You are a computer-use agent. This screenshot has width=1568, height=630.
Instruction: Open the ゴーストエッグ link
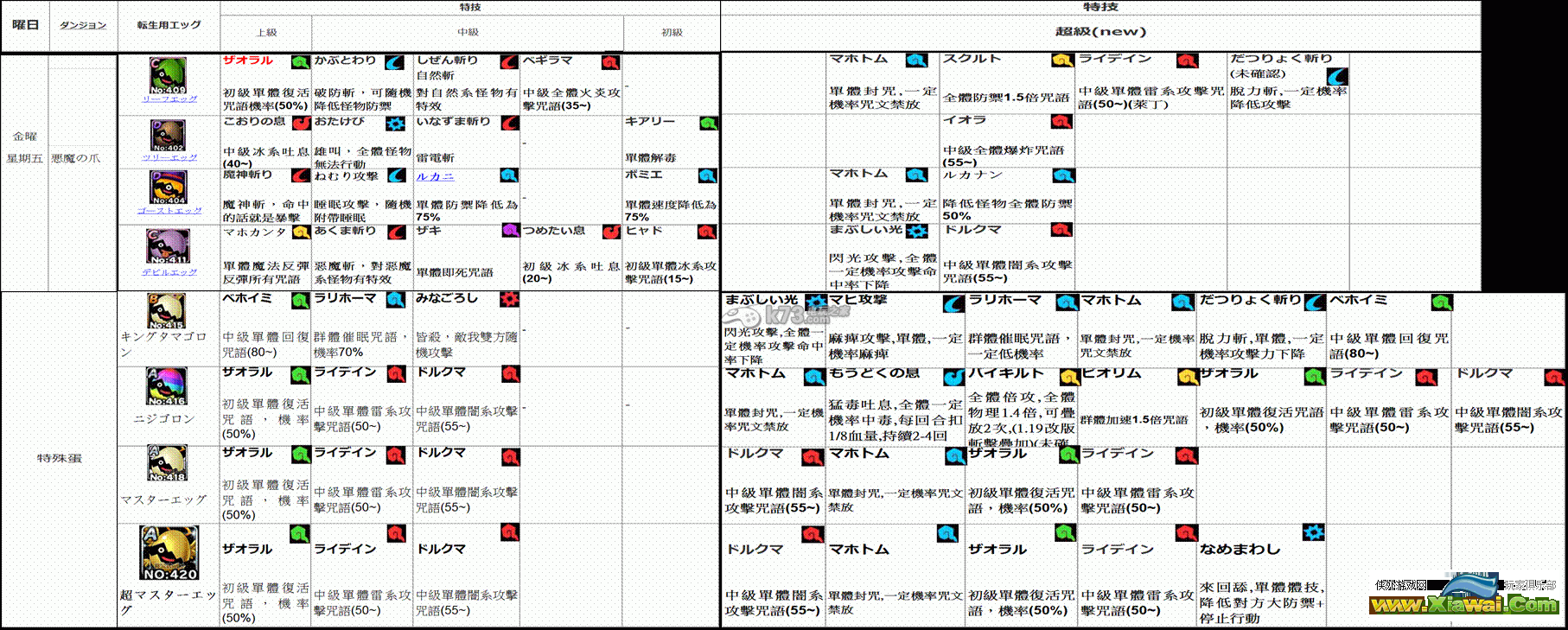[169, 210]
